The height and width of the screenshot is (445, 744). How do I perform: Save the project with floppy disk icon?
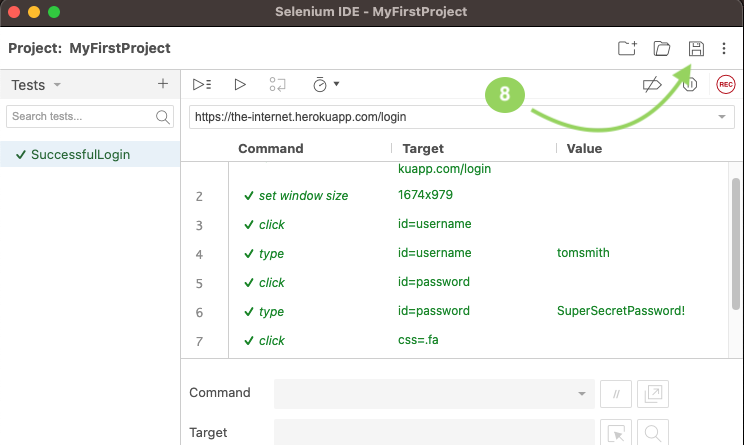[x=696, y=48]
